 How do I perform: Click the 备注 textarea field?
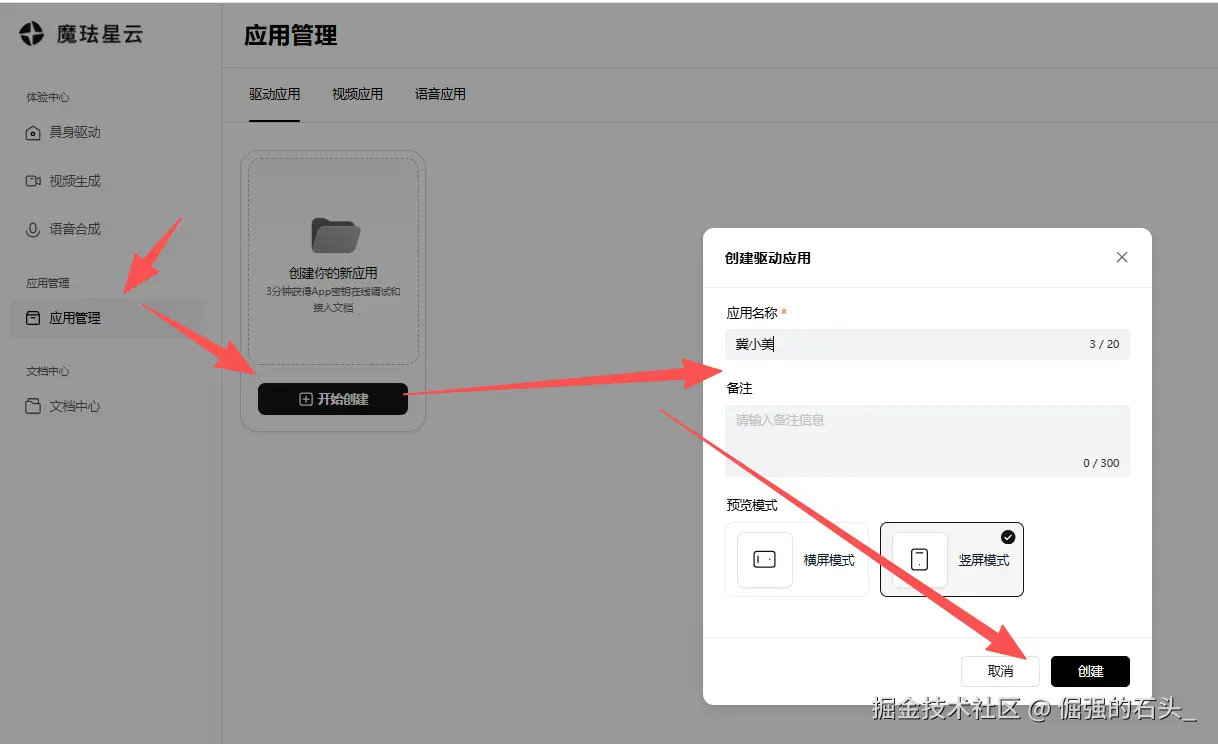point(927,441)
